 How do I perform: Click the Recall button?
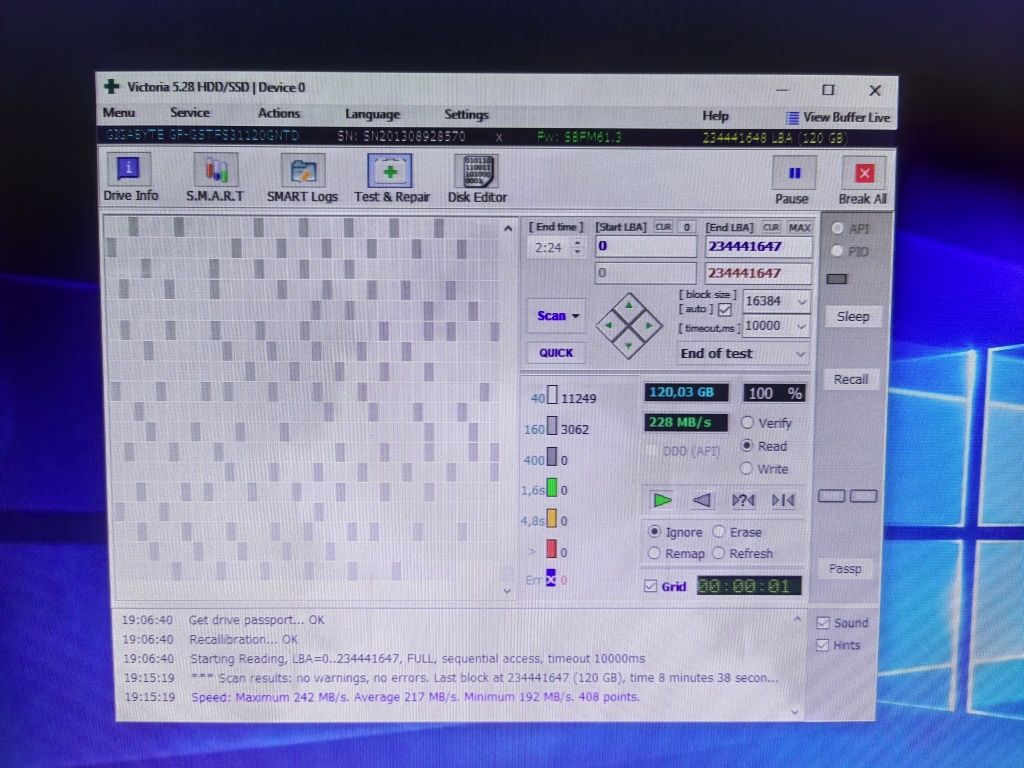851,379
